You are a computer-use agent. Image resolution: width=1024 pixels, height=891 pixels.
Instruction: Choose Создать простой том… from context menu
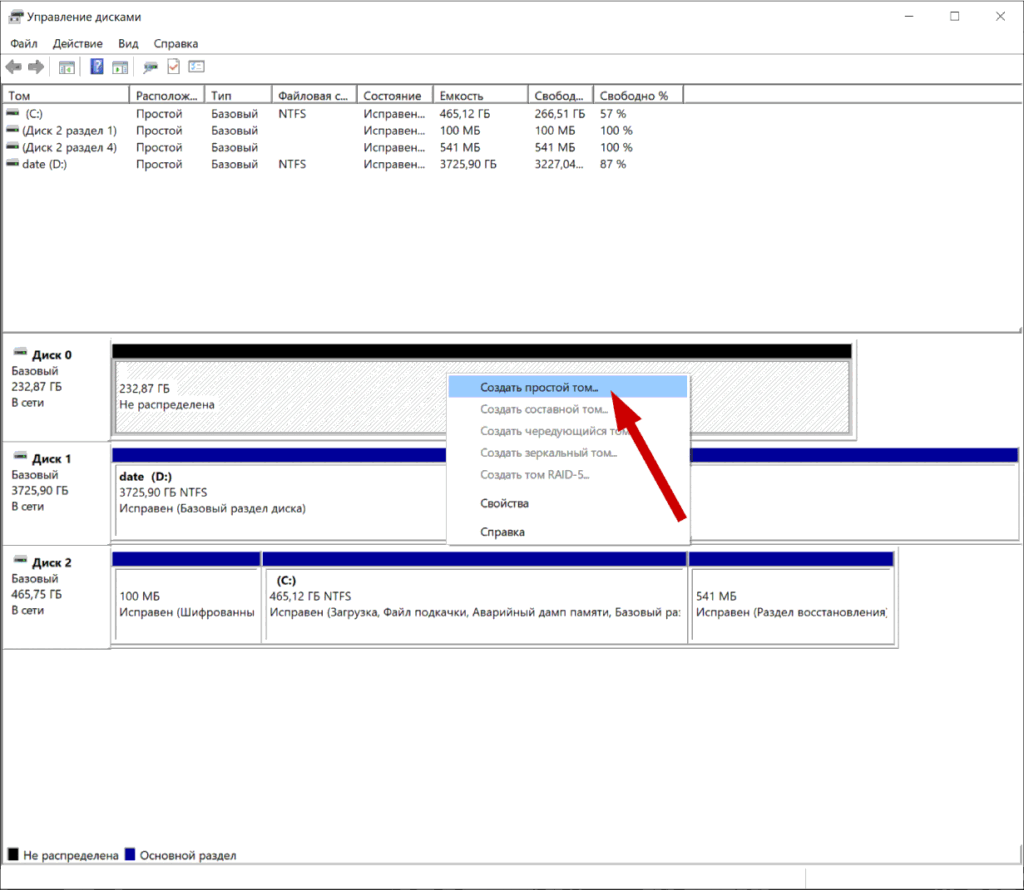point(568,387)
